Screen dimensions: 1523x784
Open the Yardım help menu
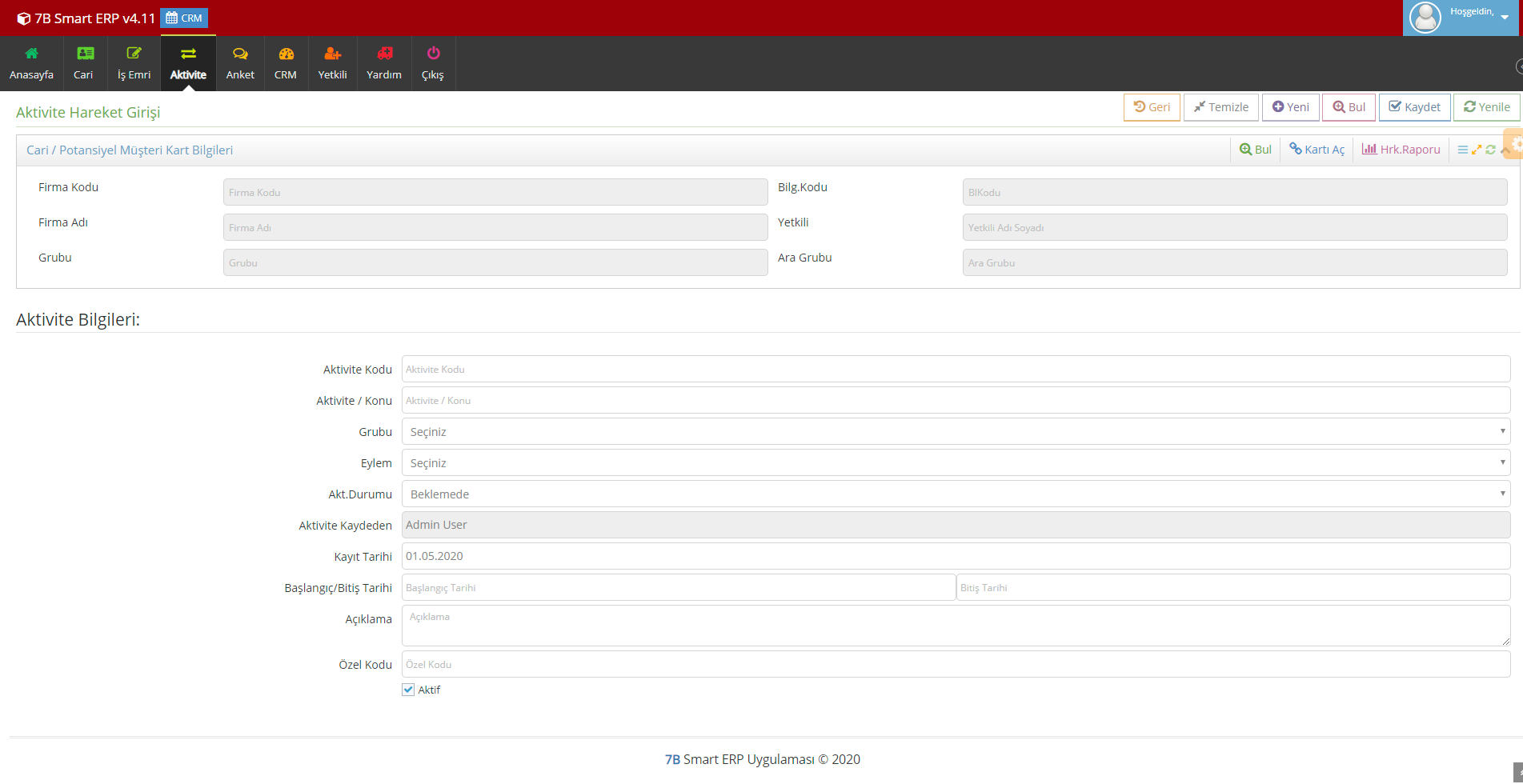pyautogui.click(x=384, y=63)
